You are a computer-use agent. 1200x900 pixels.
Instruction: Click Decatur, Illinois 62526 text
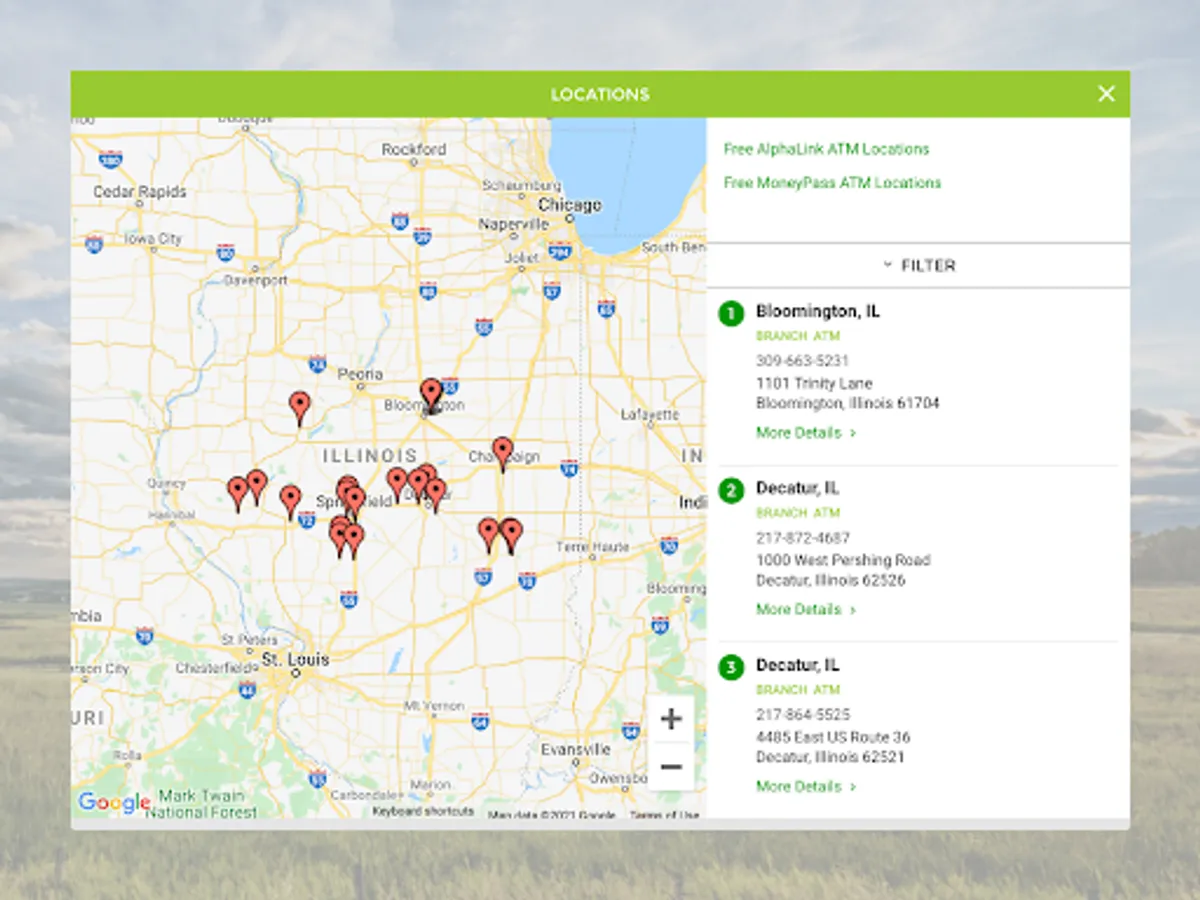pyautogui.click(x=830, y=580)
